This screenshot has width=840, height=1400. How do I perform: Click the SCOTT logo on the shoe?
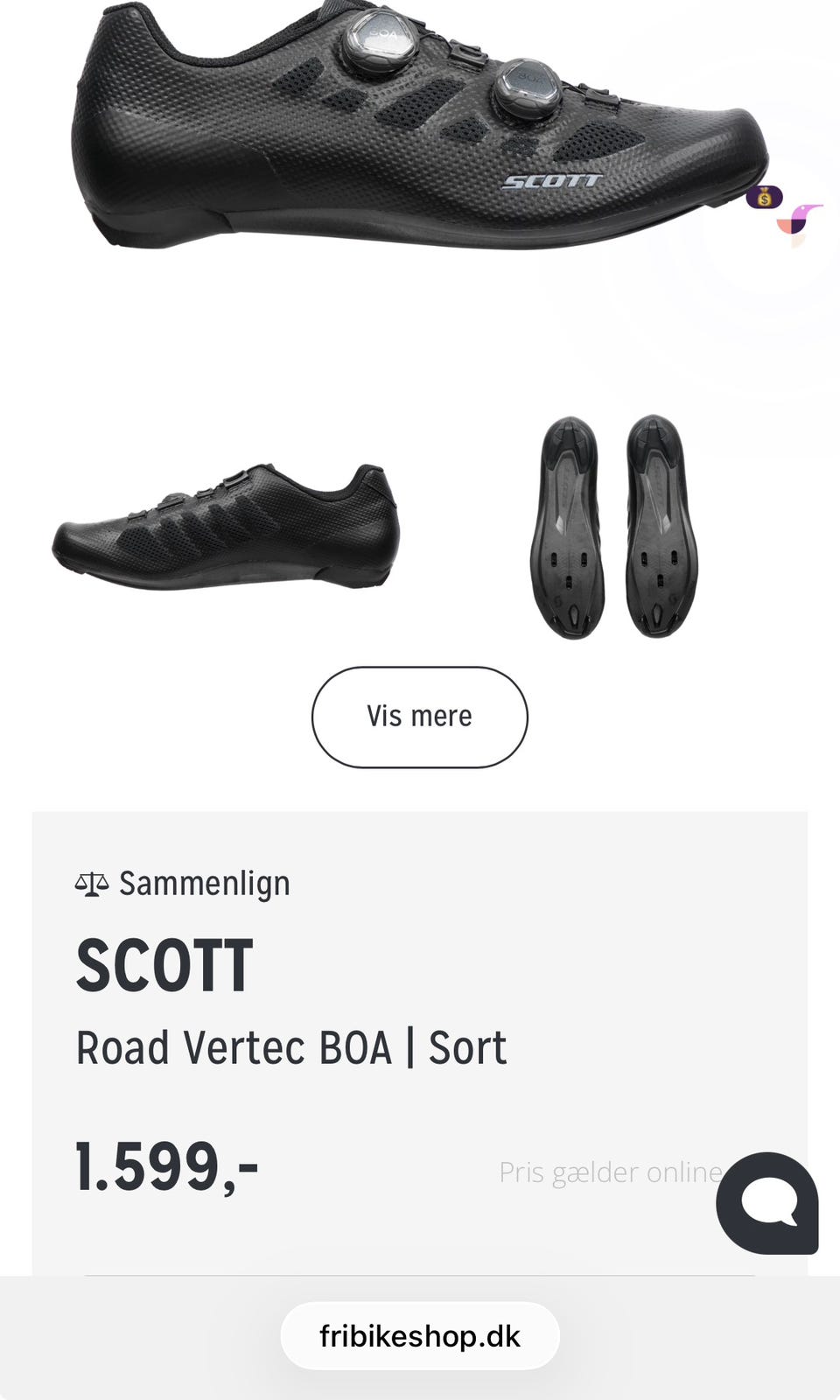pyautogui.click(x=551, y=181)
